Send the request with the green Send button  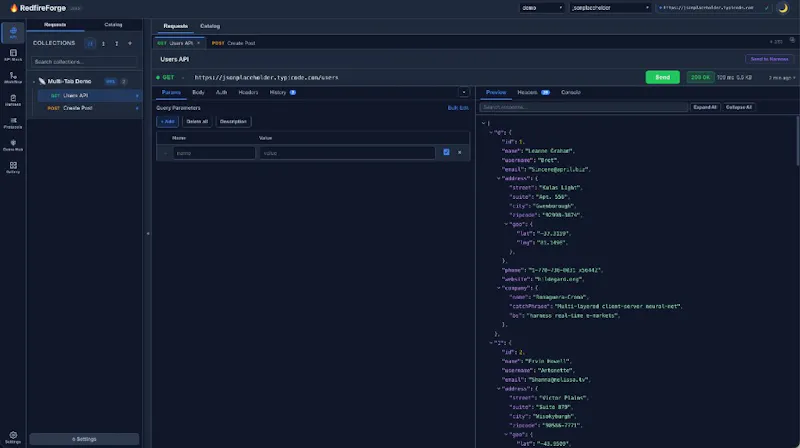[662, 77]
